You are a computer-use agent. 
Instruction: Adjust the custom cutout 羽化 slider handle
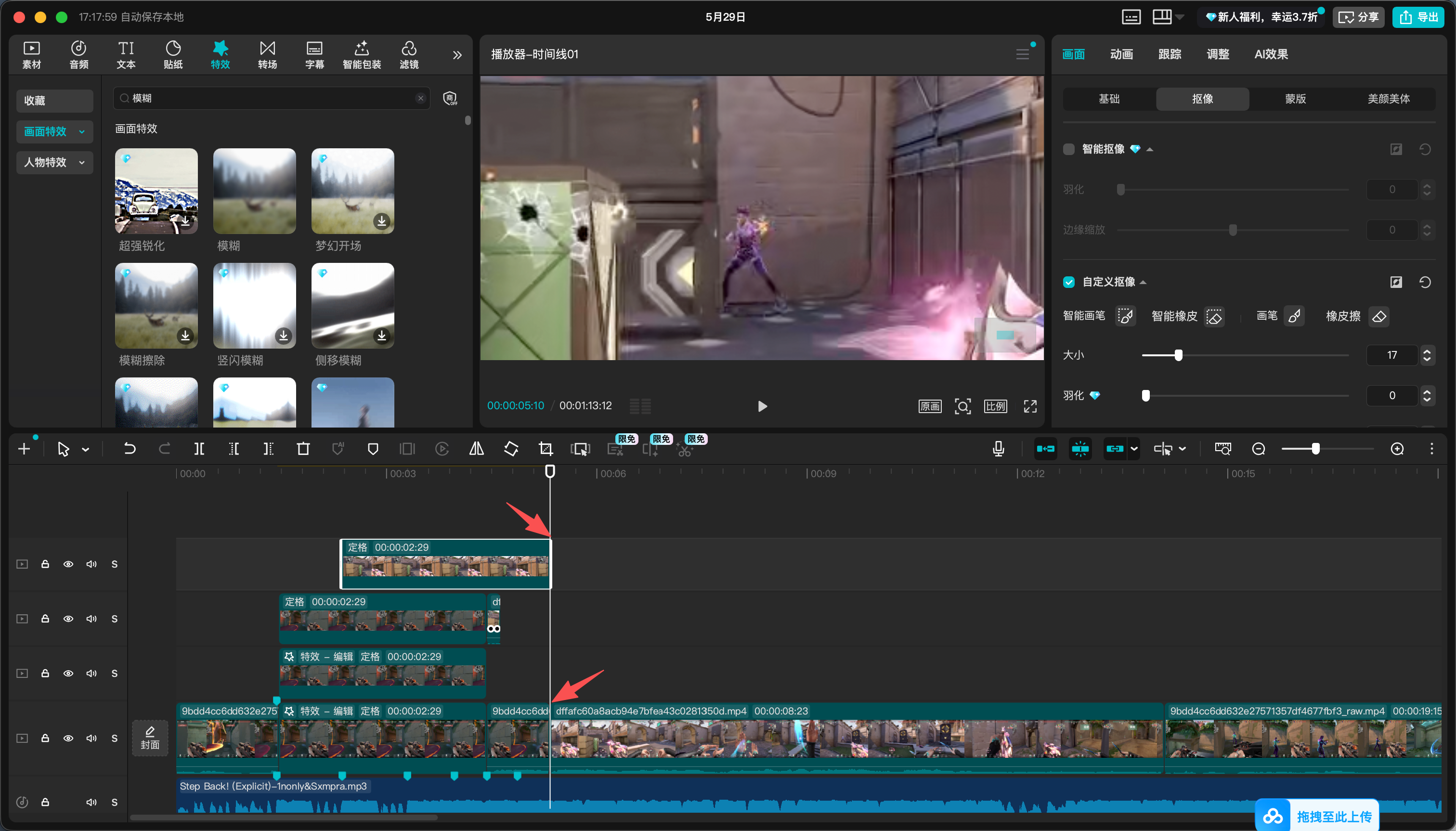pos(1145,395)
